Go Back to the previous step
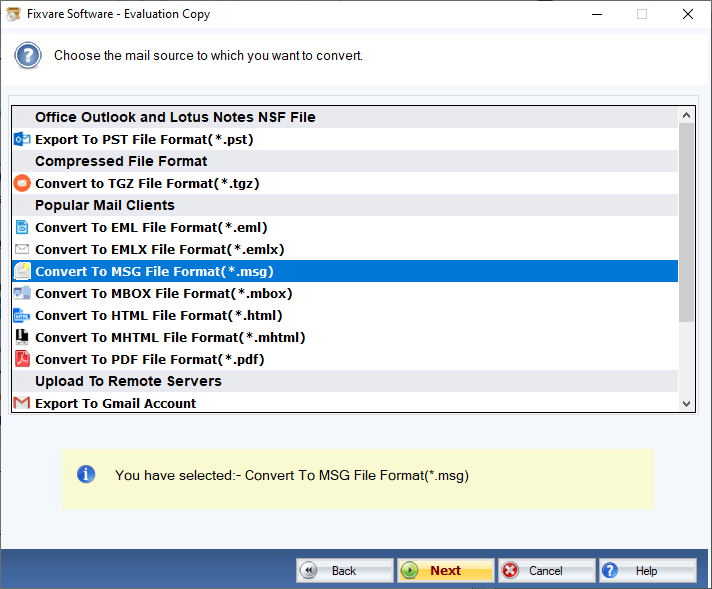Viewport: 712px width, 589px height. click(x=345, y=570)
